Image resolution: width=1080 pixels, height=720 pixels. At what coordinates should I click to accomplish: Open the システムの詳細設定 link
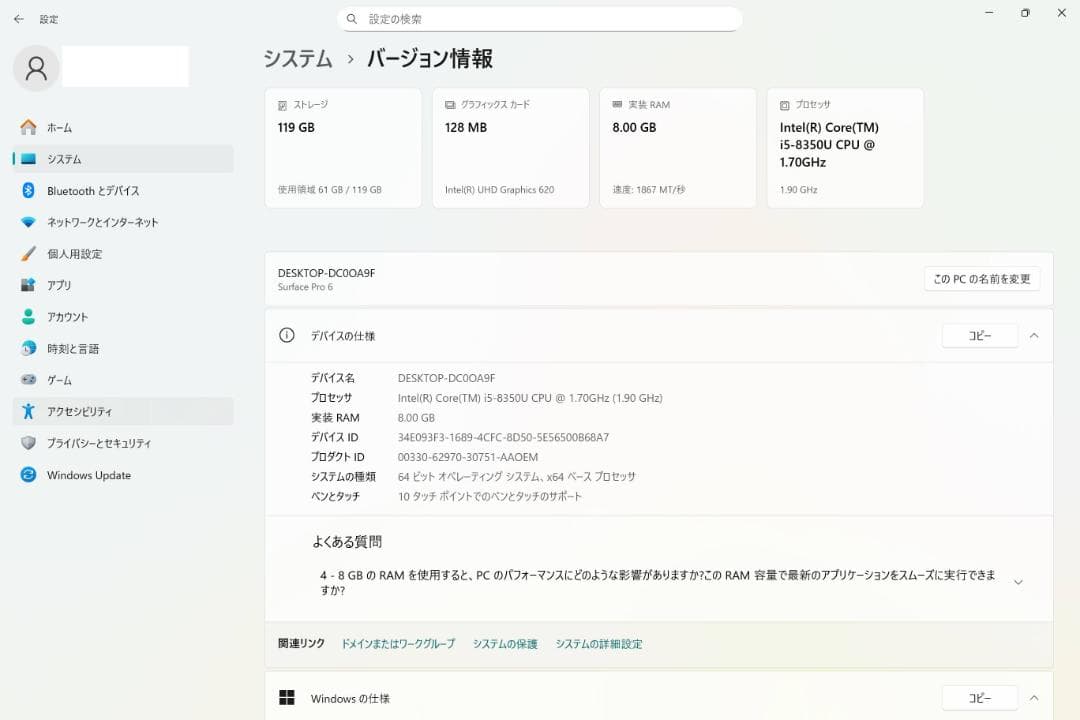[599, 643]
